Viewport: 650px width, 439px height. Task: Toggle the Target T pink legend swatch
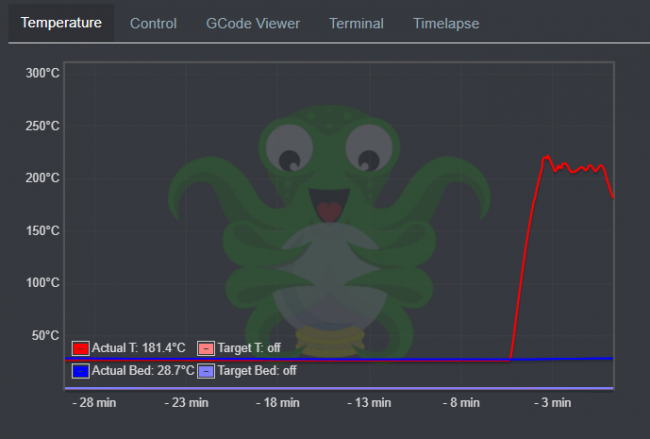pyautogui.click(x=206, y=348)
